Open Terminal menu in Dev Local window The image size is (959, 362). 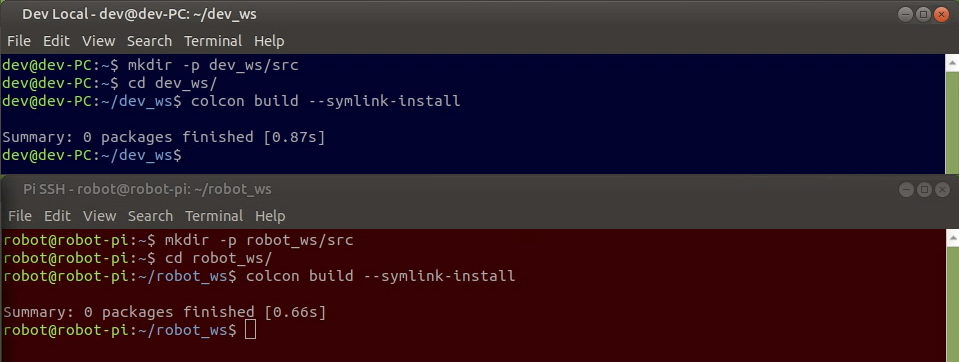point(213,41)
